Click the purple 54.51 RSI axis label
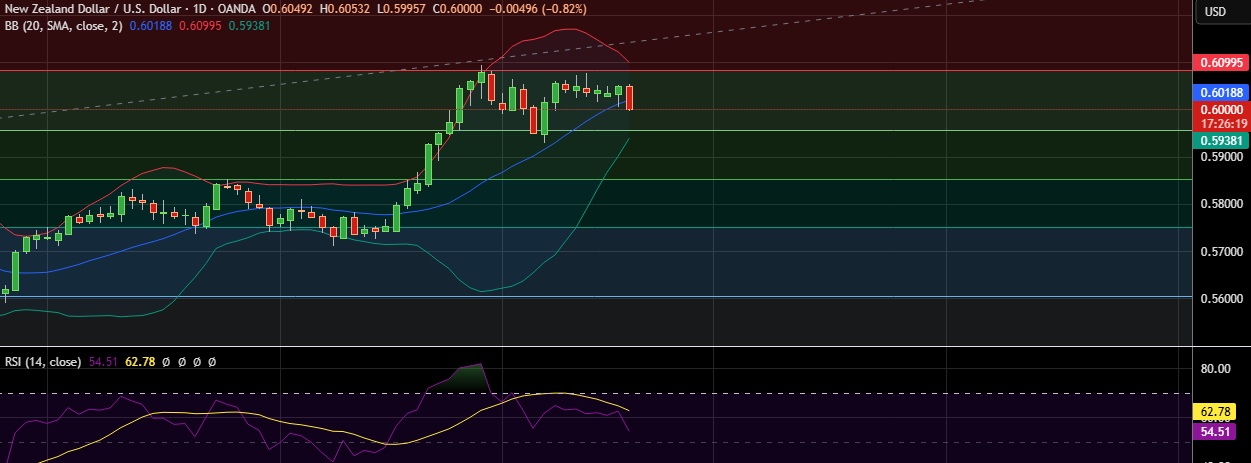The width and height of the screenshot is (1251, 463). 1215,431
